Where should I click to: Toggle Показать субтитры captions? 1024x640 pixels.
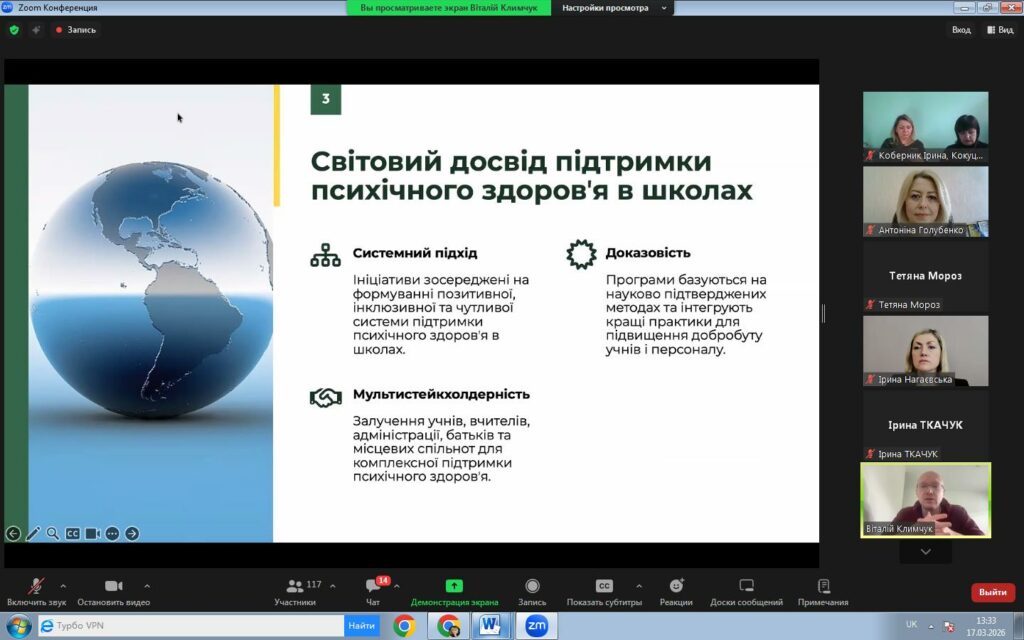click(604, 590)
